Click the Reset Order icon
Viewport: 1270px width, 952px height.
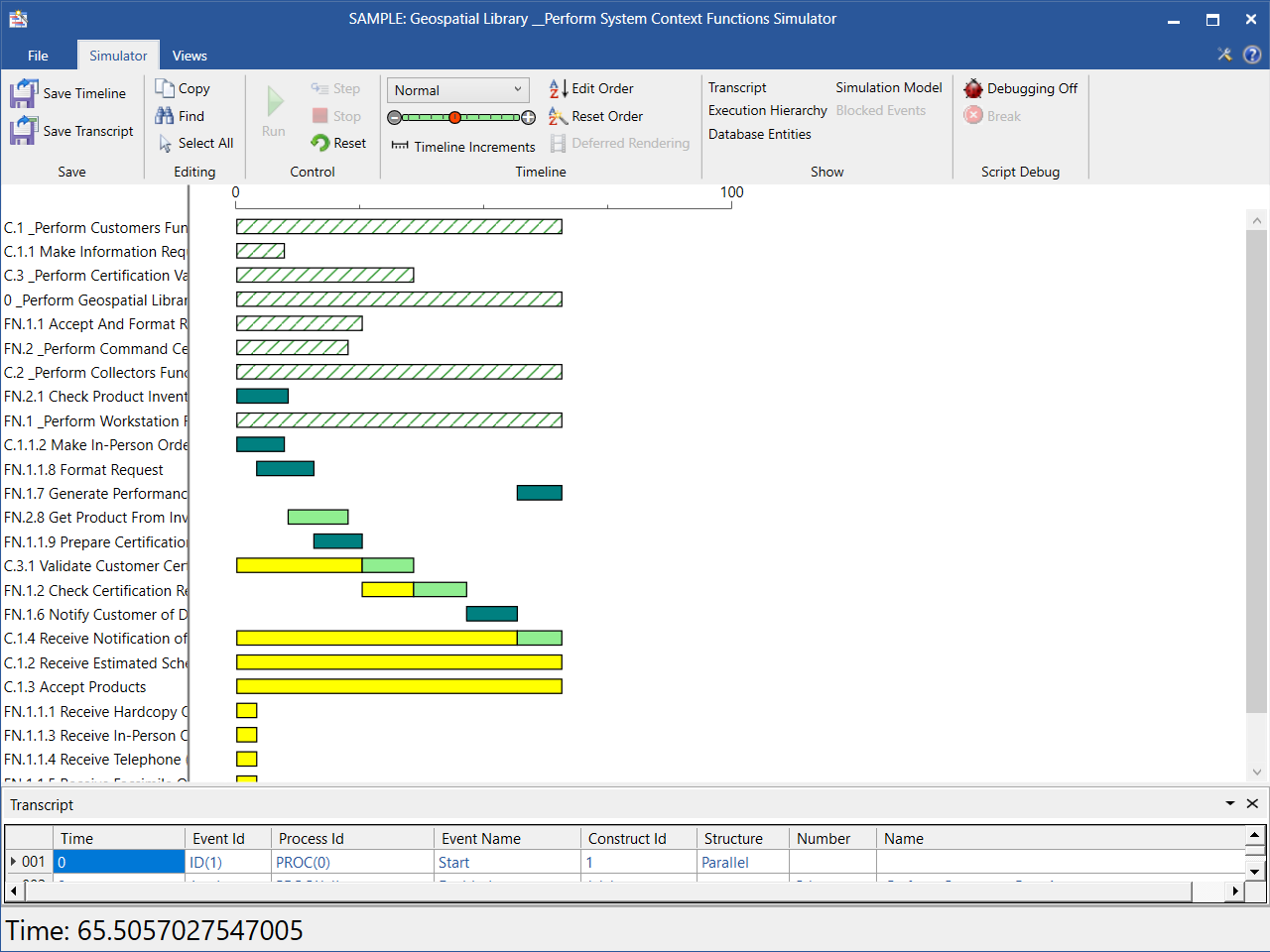click(558, 116)
